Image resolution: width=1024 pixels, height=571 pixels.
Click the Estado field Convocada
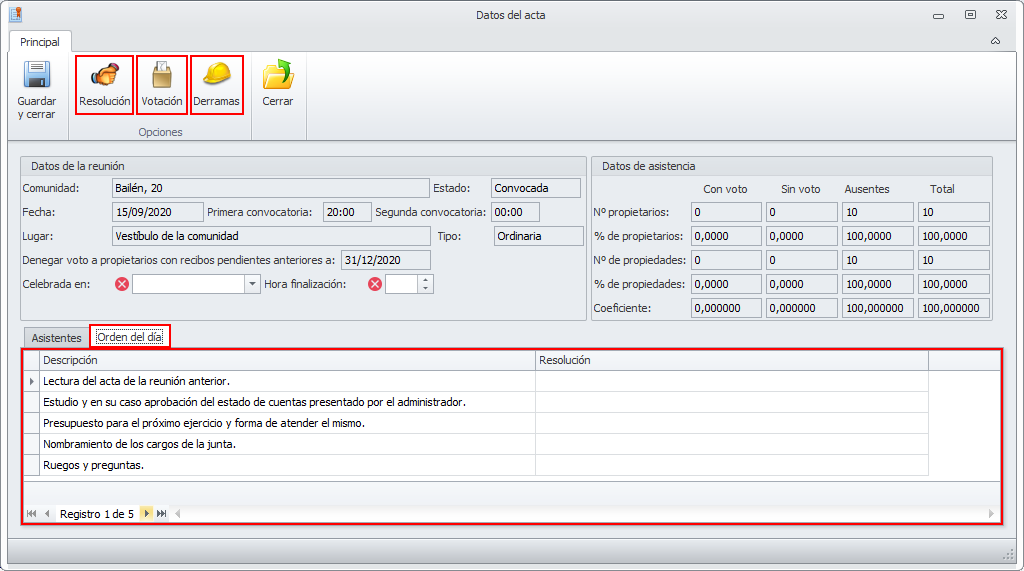[536, 188]
